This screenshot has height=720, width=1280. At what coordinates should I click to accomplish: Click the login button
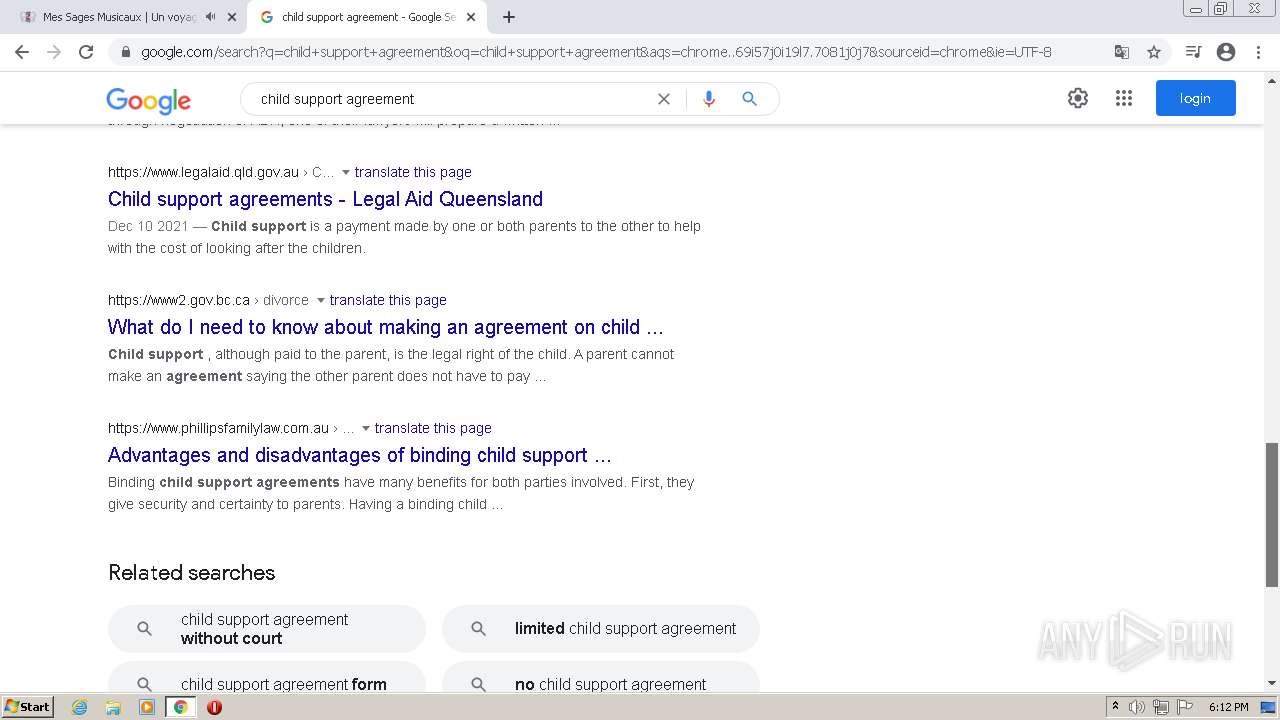[1195, 98]
